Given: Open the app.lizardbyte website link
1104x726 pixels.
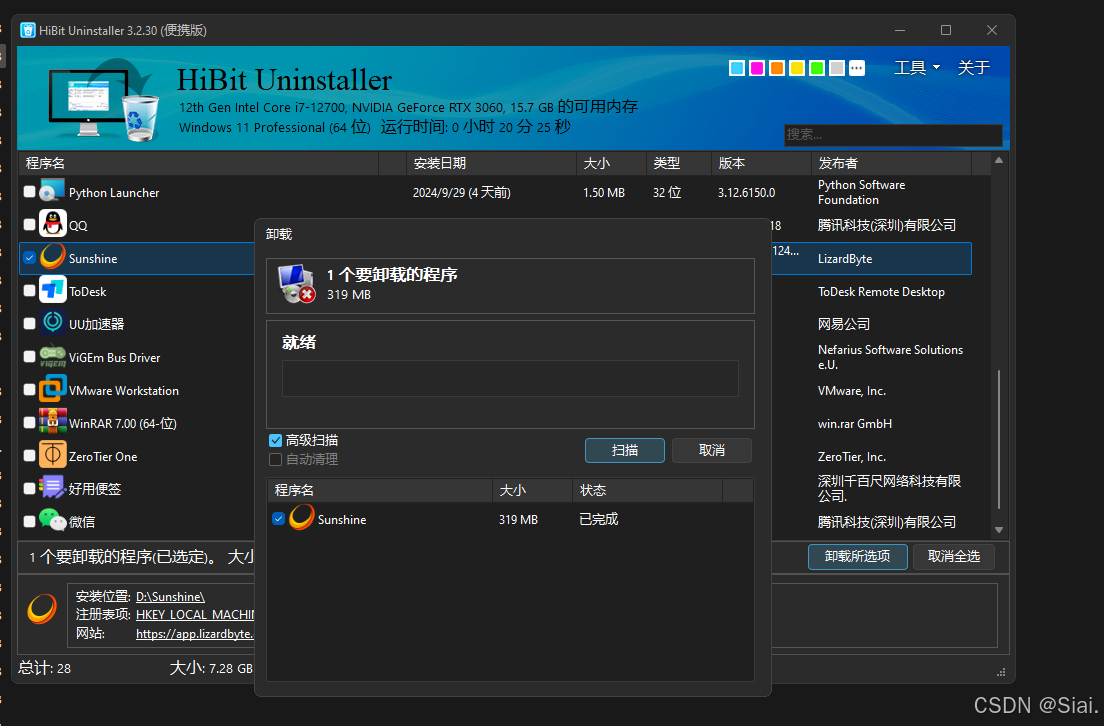Looking at the screenshot, I should [195, 634].
